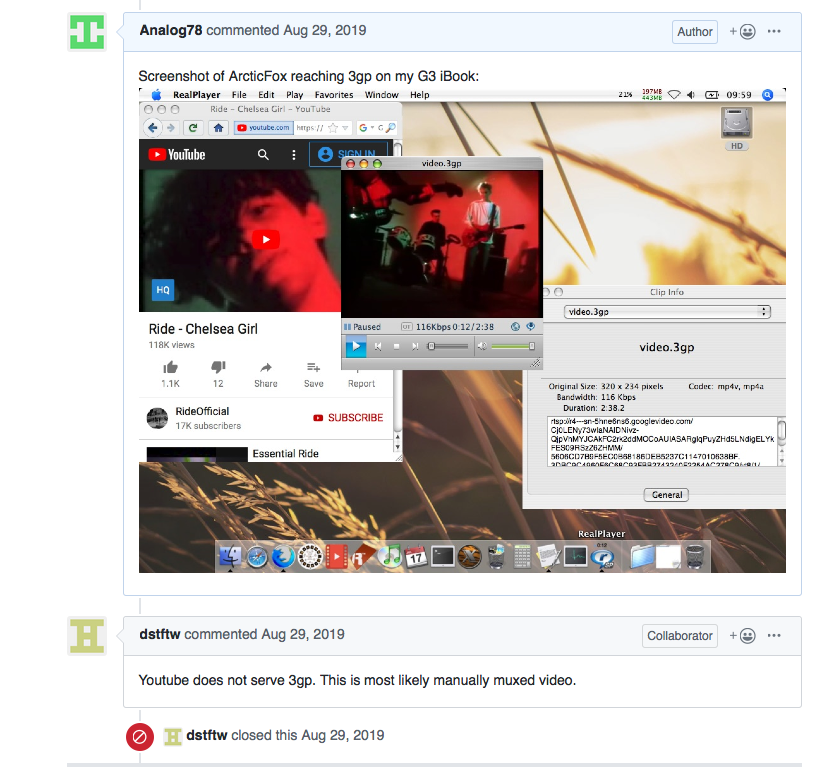The height and width of the screenshot is (776, 820).
Task: Click the next track button in RealPlayer
Action: [x=415, y=346]
